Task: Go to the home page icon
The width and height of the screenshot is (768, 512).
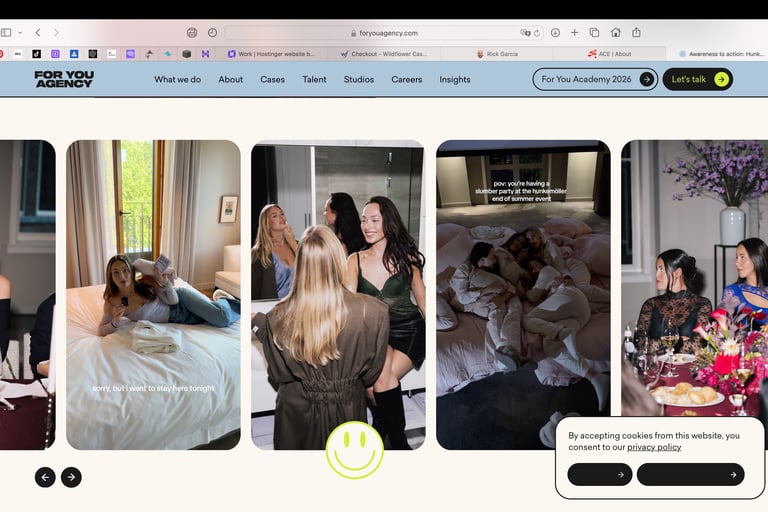Action: click(x=616, y=33)
